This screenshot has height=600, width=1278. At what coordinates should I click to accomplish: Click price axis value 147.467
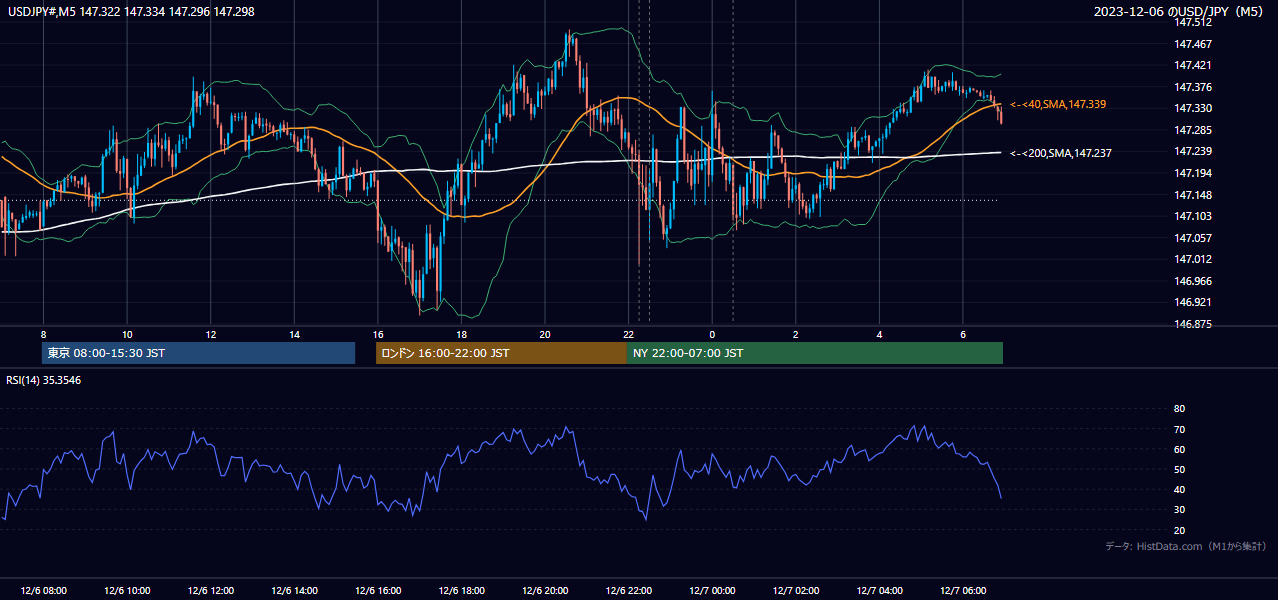[1193, 44]
